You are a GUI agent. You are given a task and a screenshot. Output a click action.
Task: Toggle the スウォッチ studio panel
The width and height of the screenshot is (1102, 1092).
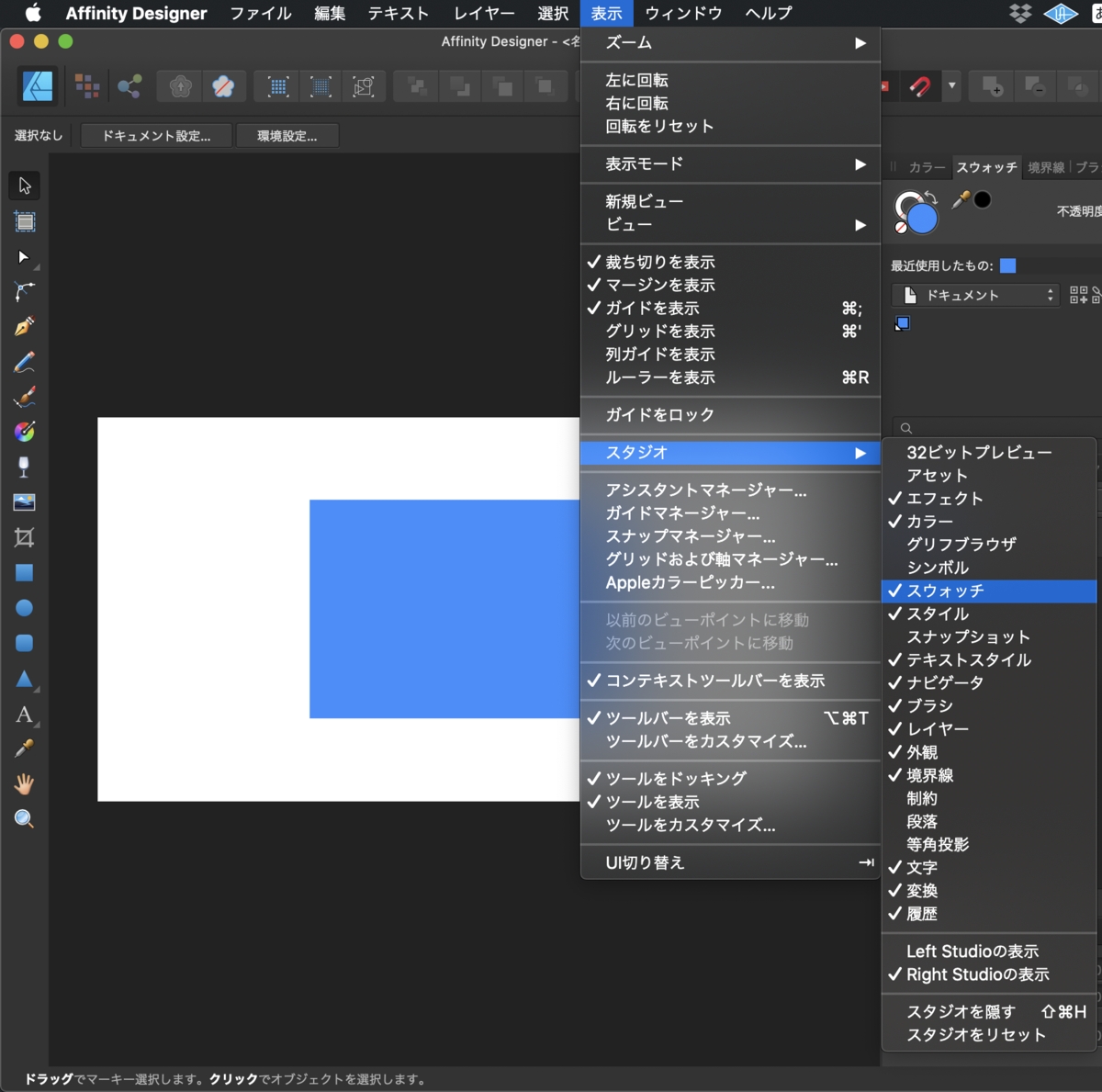(x=989, y=591)
